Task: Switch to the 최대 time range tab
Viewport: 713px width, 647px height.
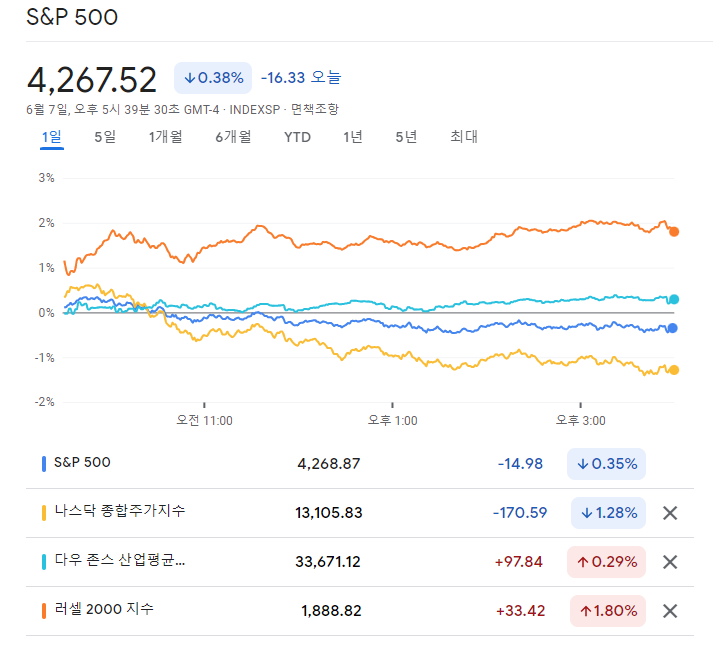Action: coord(464,137)
